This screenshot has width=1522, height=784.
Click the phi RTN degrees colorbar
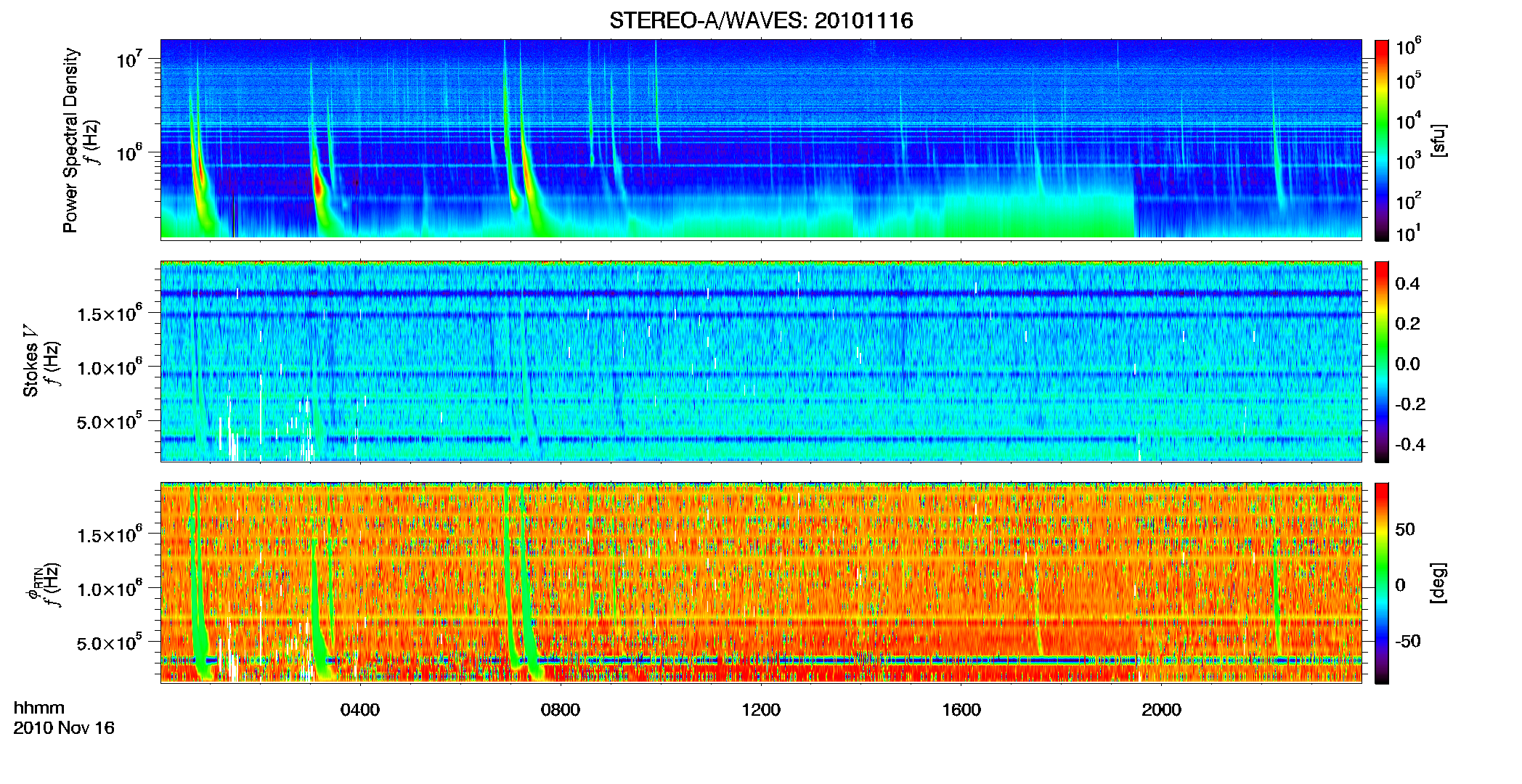point(1382,583)
